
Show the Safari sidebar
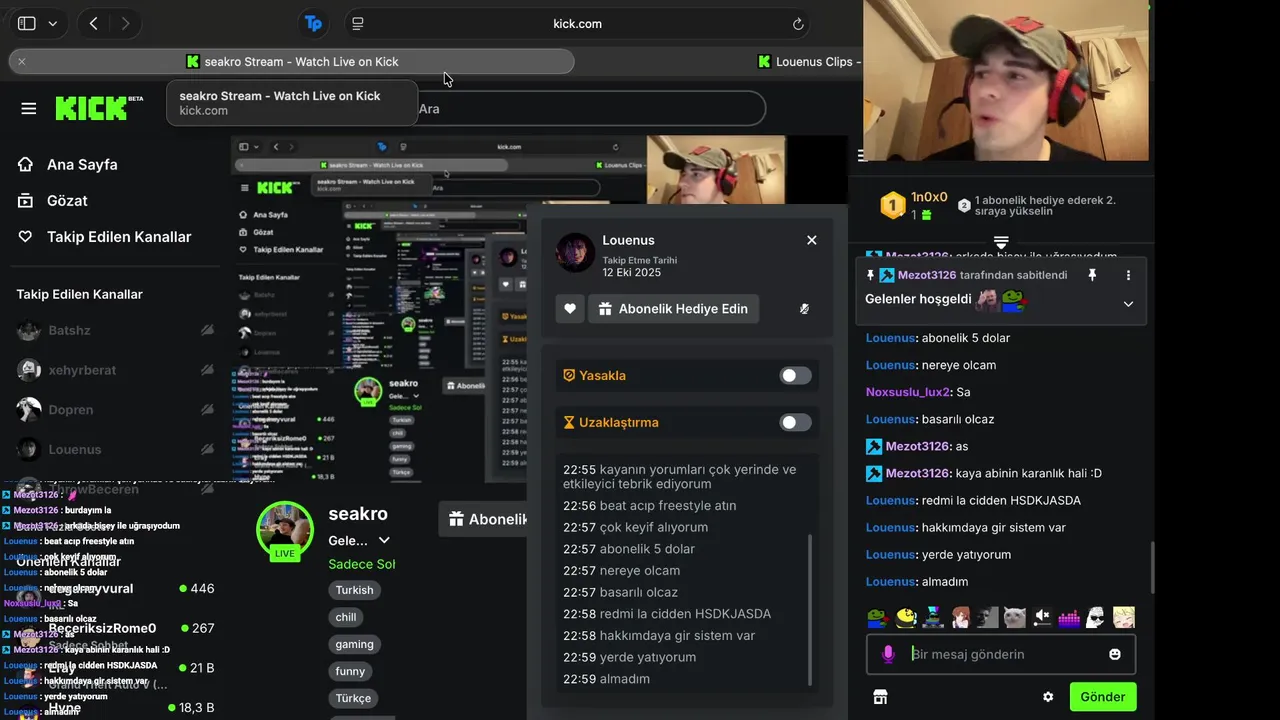pyautogui.click(x=27, y=23)
